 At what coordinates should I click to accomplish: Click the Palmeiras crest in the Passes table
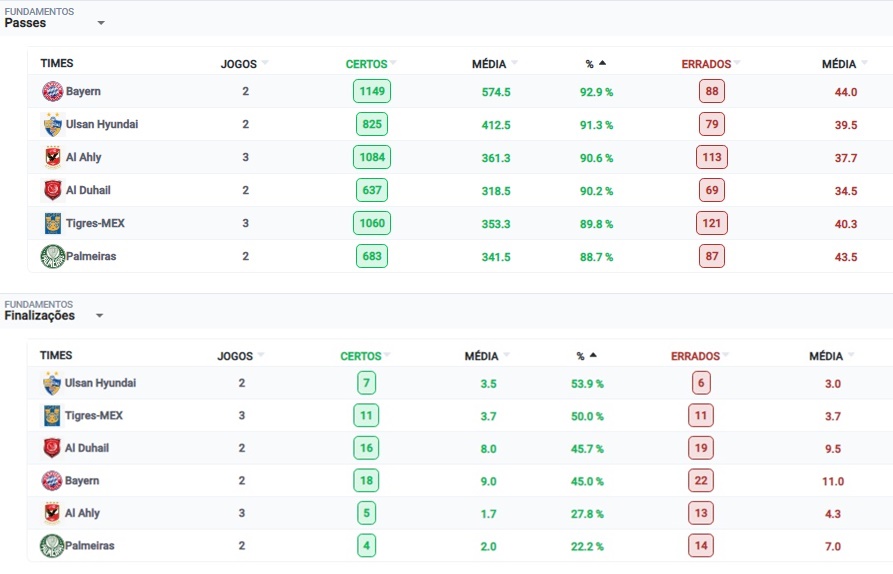click(x=52, y=256)
